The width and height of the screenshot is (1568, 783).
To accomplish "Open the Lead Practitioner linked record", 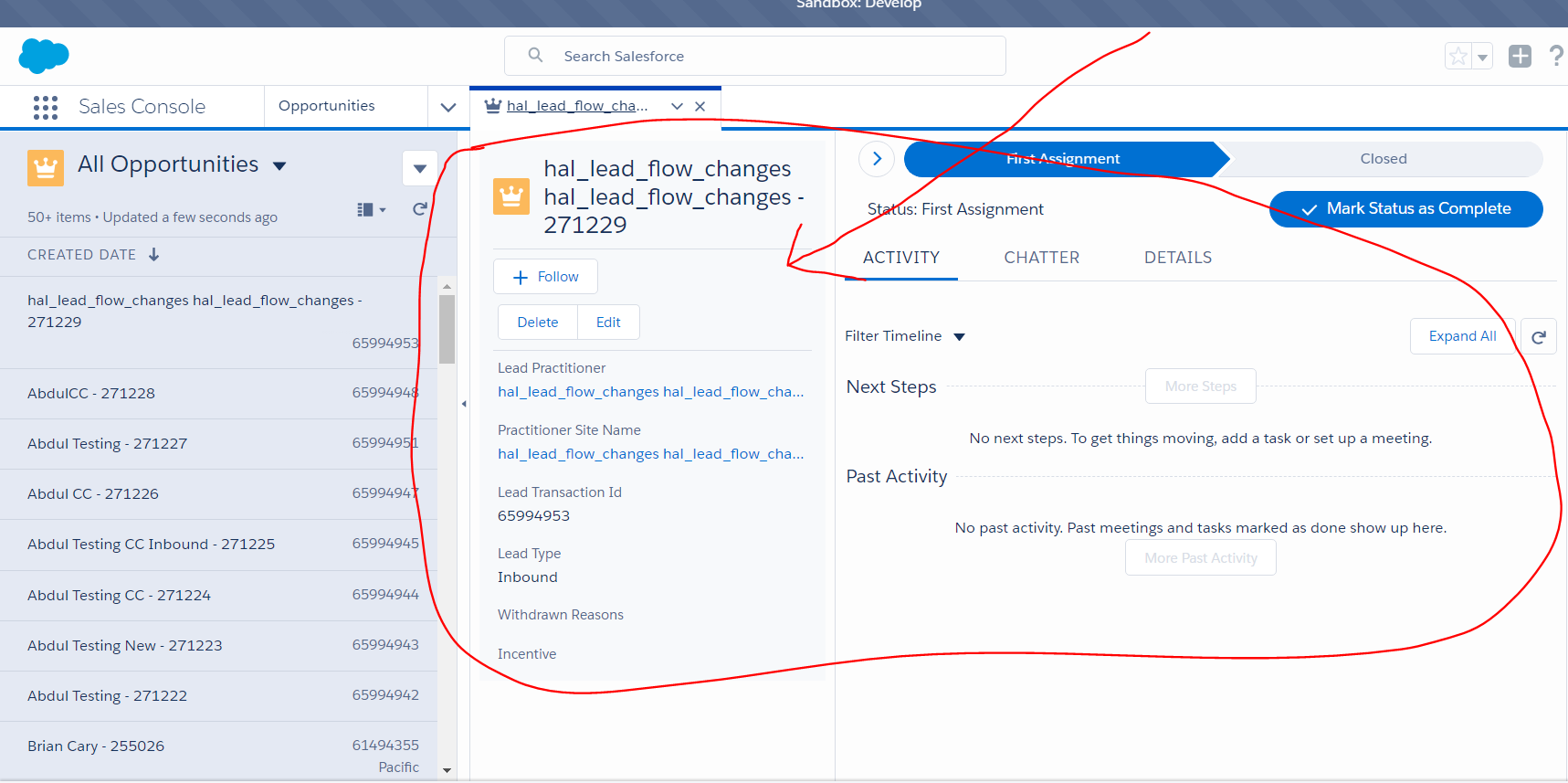I will pyautogui.click(x=651, y=392).
